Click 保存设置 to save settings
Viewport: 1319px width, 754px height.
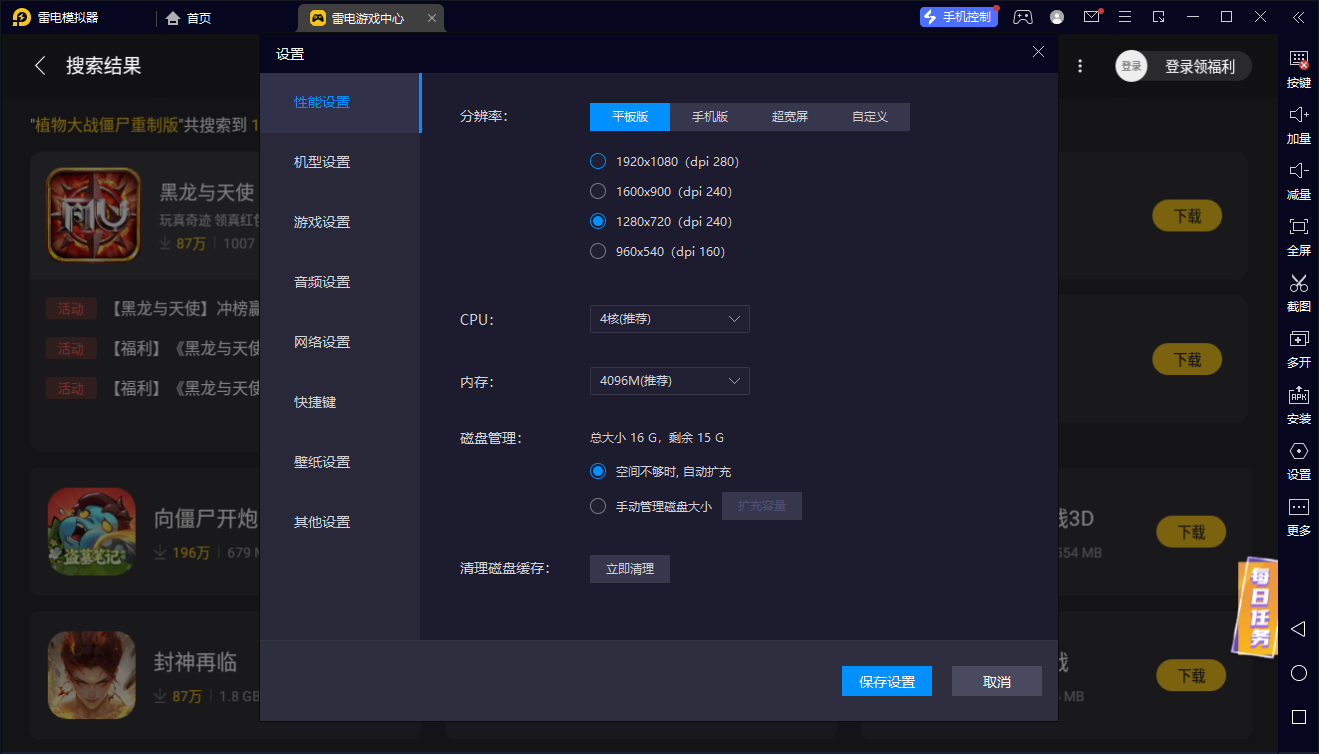click(887, 681)
